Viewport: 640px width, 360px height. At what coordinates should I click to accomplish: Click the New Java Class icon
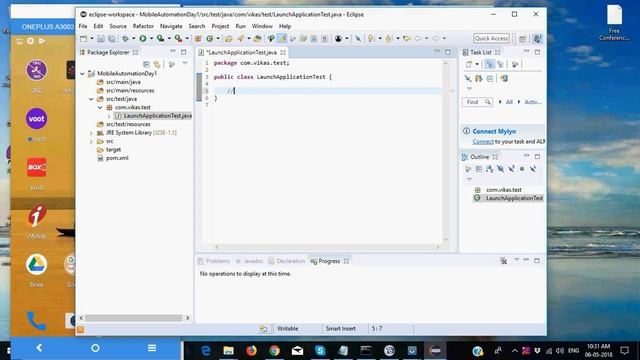tap(210, 38)
